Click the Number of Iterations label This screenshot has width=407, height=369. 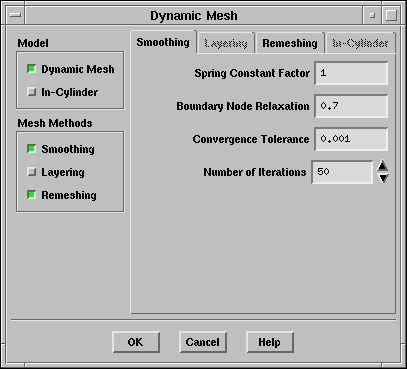coord(255,172)
